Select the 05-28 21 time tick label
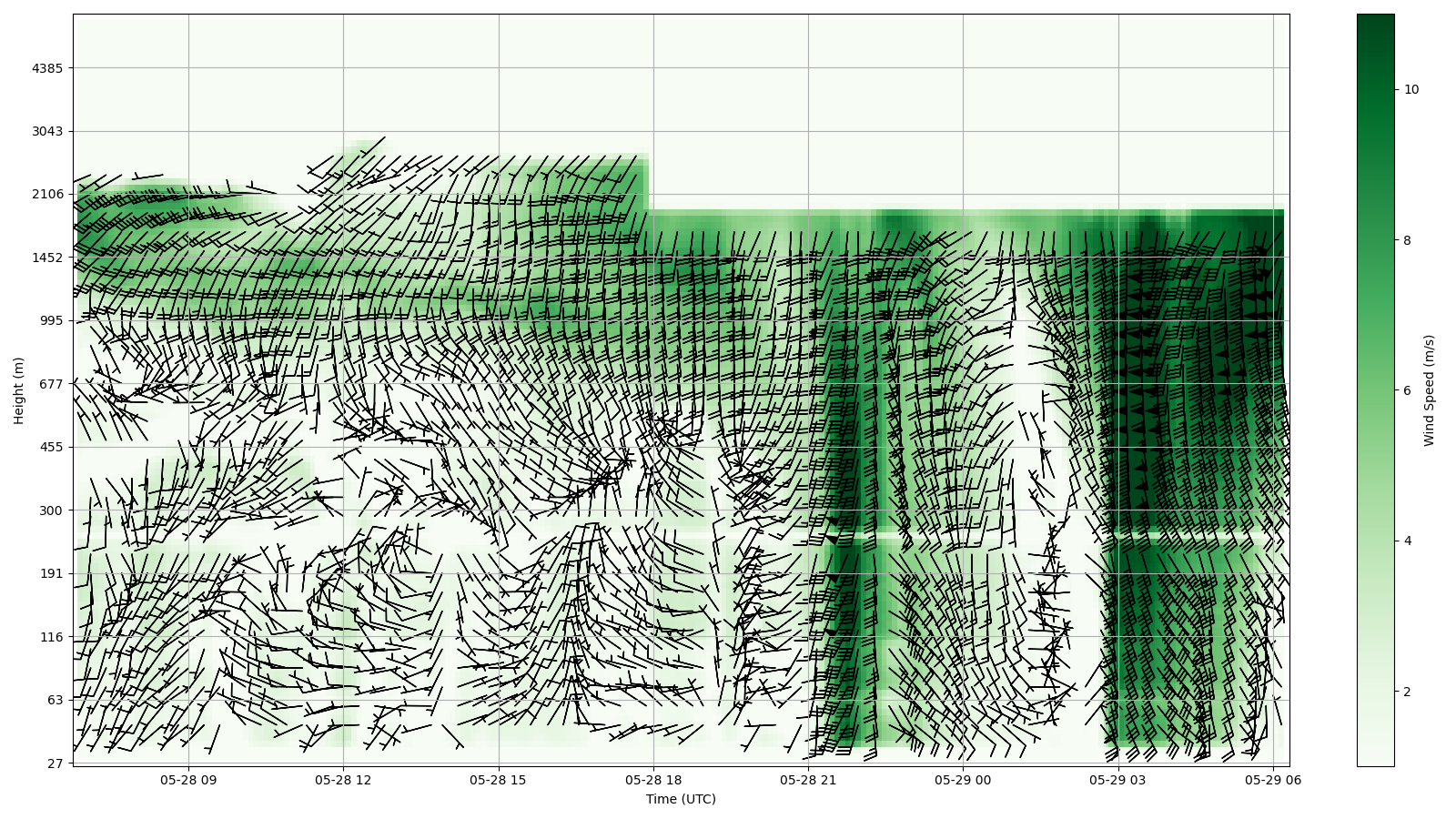This screenshot has width=1456, height=819. coord(808,780)
